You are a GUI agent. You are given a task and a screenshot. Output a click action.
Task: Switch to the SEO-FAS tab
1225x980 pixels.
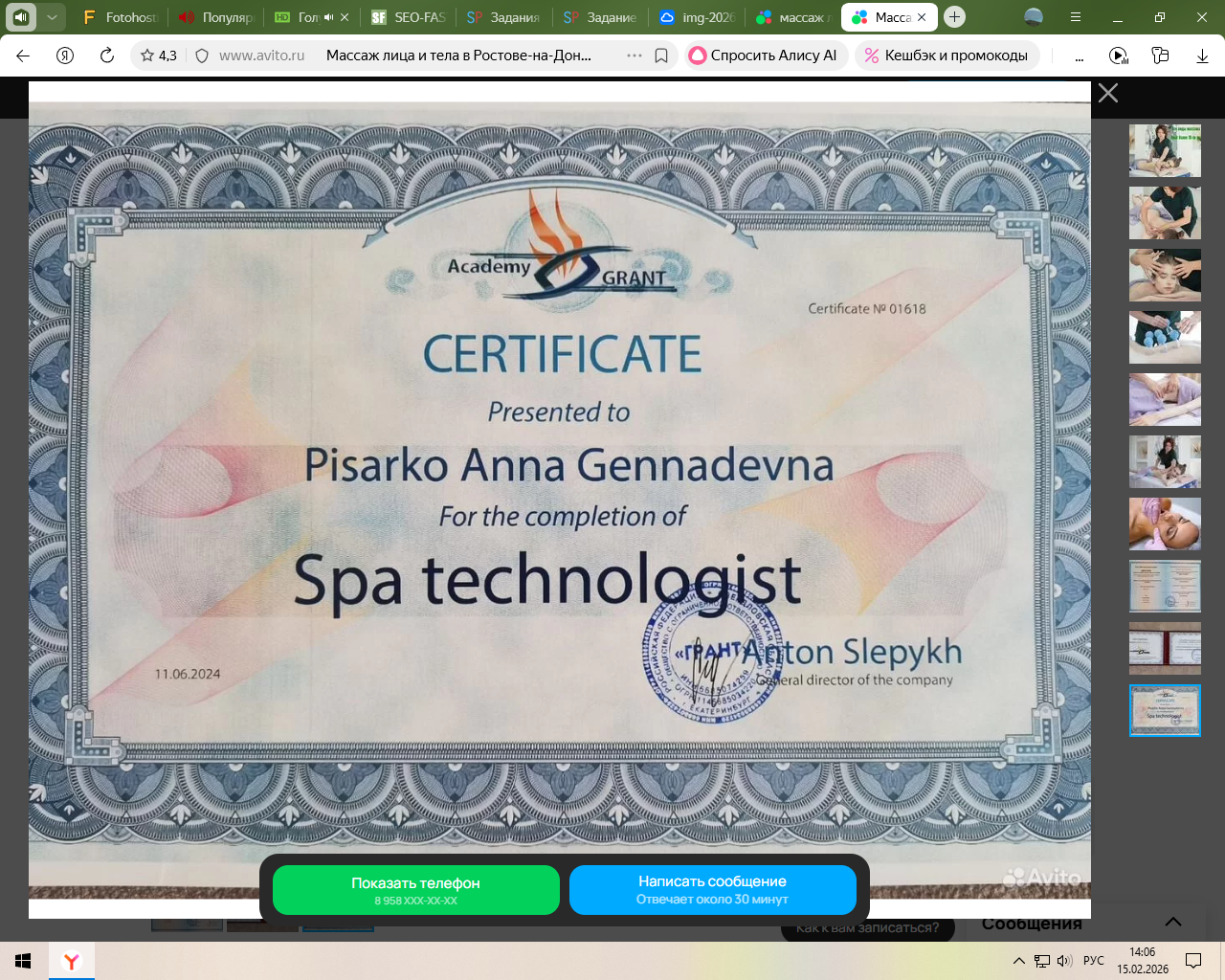[x=410, y=17]
